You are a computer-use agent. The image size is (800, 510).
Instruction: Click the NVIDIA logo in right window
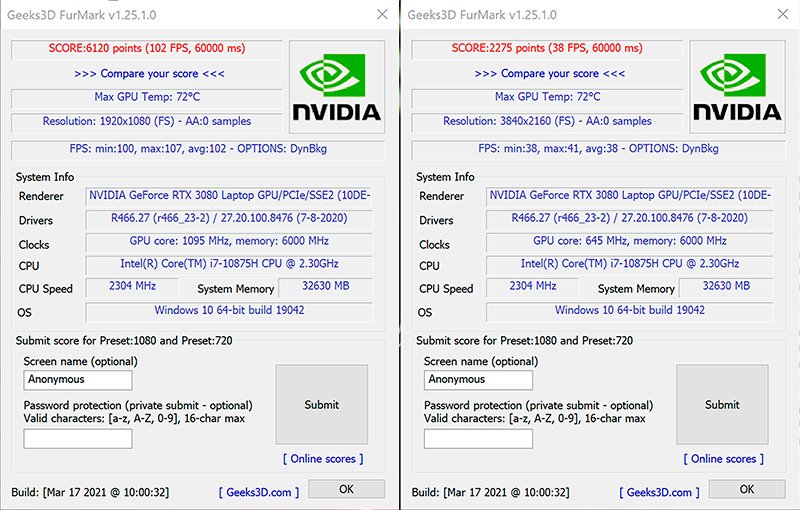pyautogui.click(x=737, y=87)
